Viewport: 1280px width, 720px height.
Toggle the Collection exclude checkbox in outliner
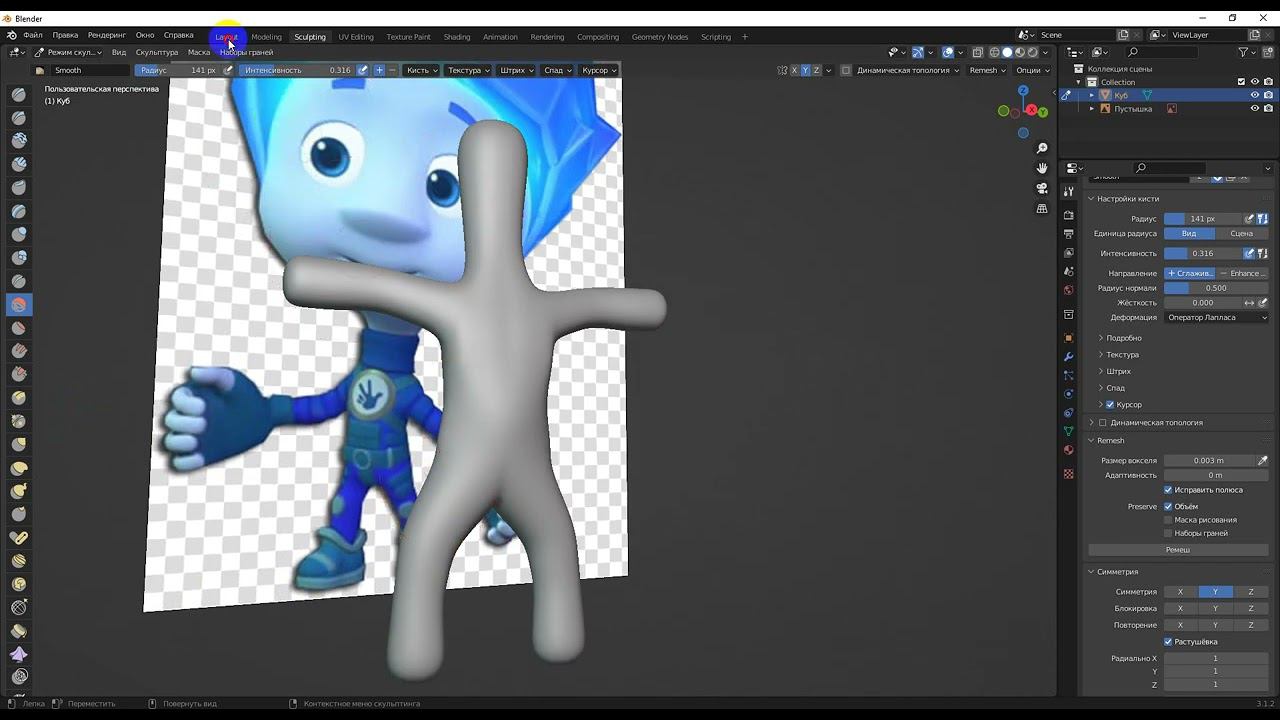[x=1241, y=82]
